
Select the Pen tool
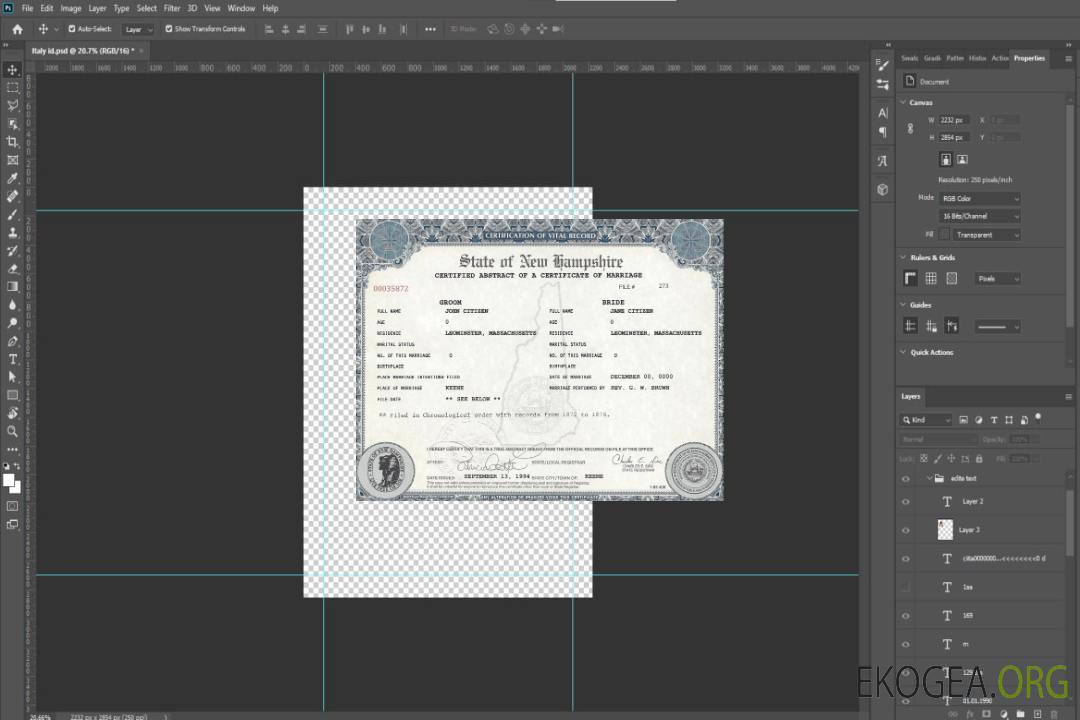(12, 341)
